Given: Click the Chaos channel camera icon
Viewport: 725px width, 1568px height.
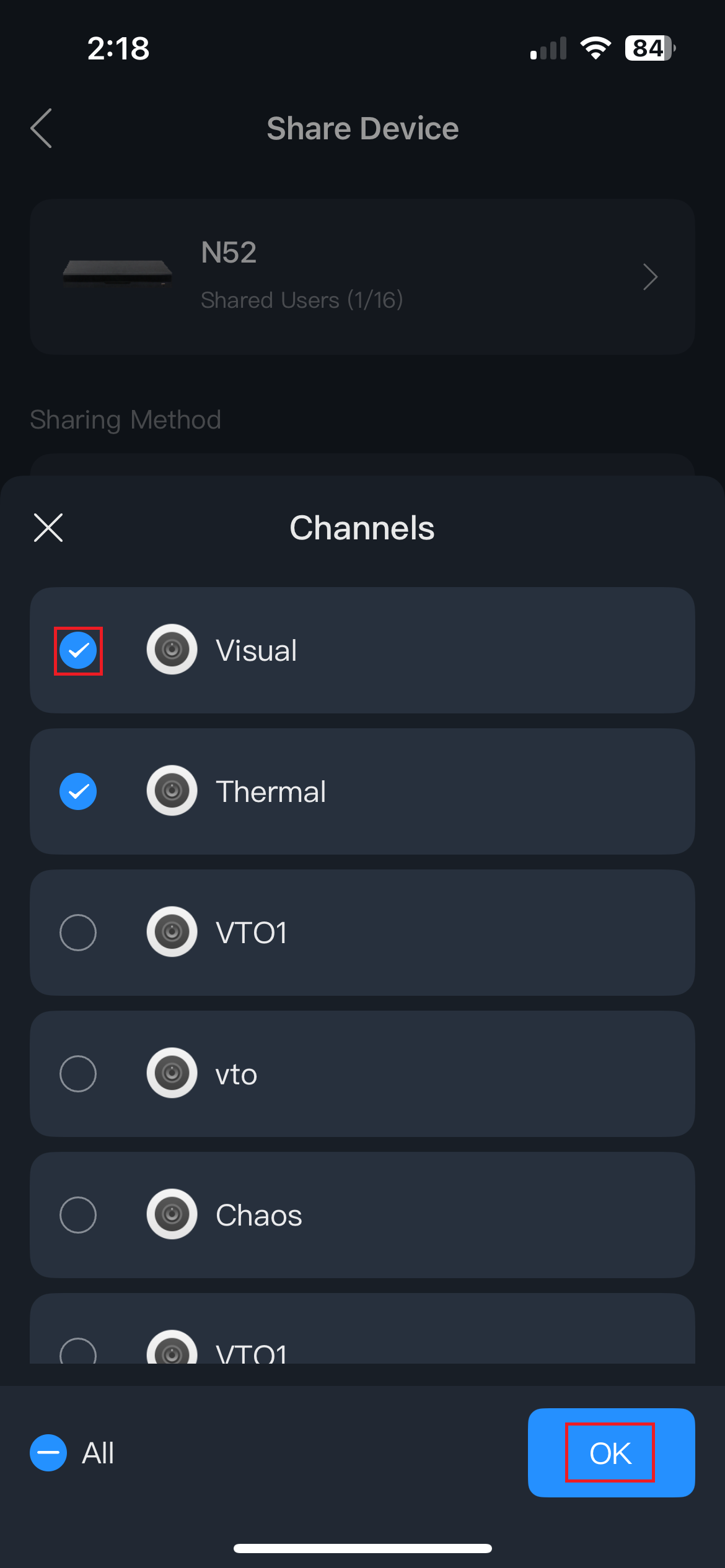Looking at the screenshot, I should pyautogui.click(x=172, y=1214).
